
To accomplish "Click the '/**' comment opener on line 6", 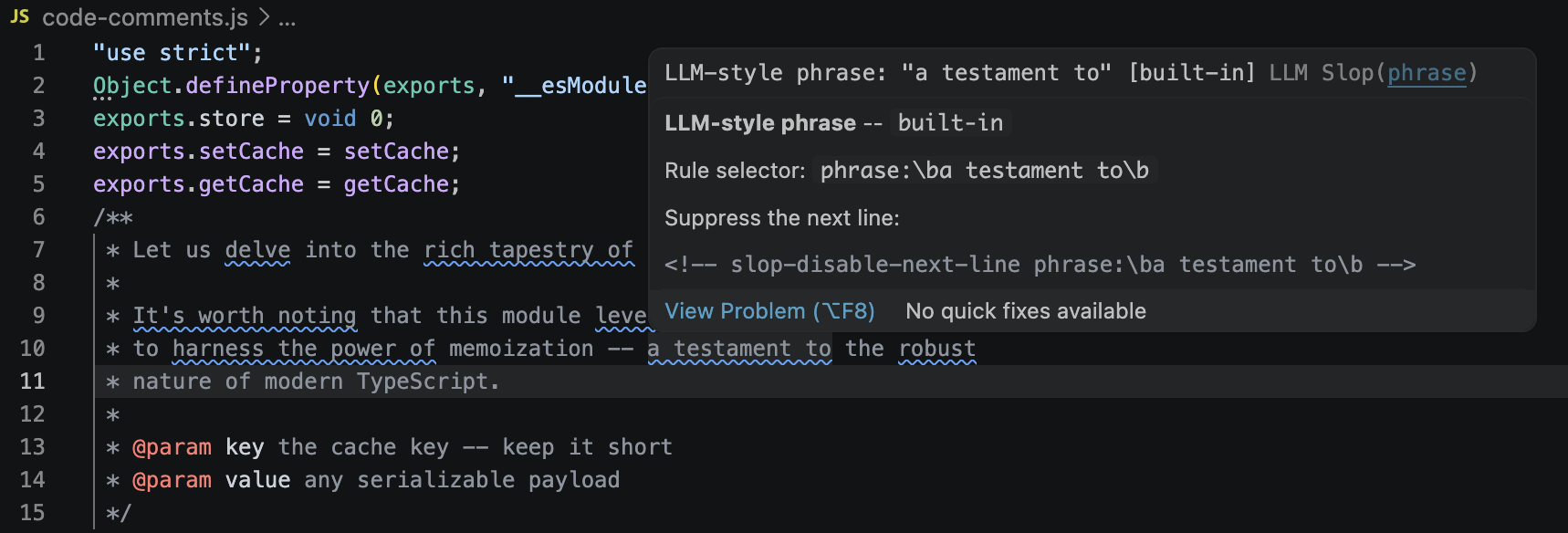I will [x=113, y=217].
